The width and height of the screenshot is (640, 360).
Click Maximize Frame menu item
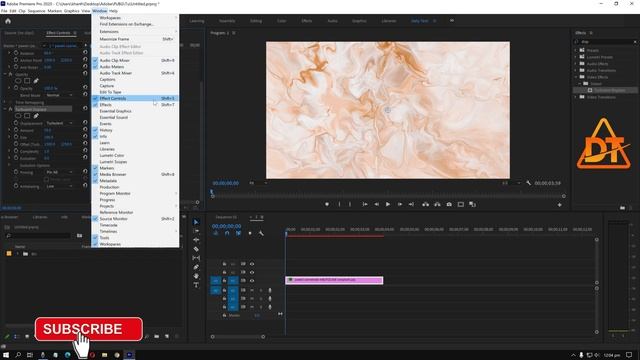135,39
